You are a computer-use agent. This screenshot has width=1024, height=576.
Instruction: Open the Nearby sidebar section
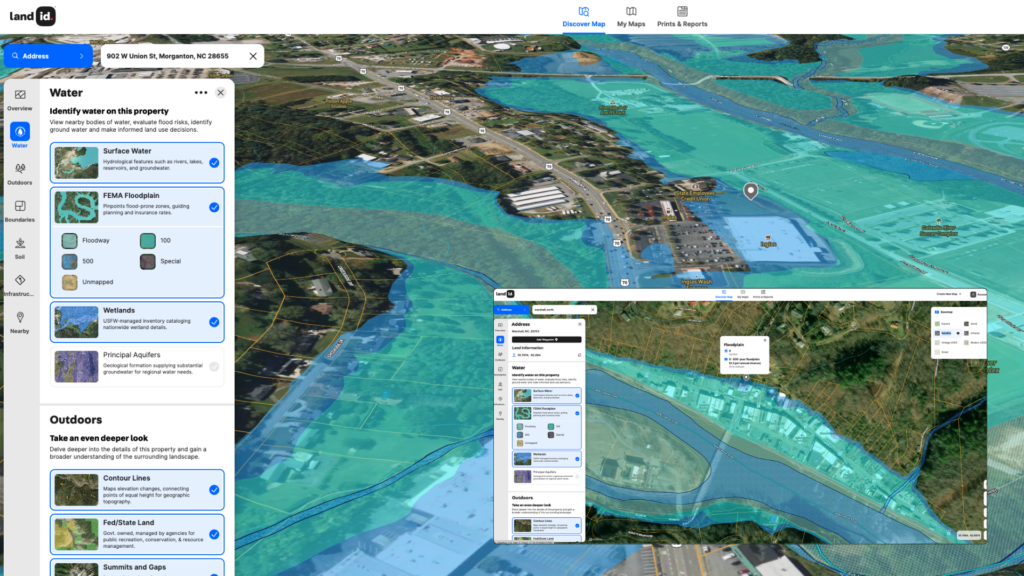point(20,321)
